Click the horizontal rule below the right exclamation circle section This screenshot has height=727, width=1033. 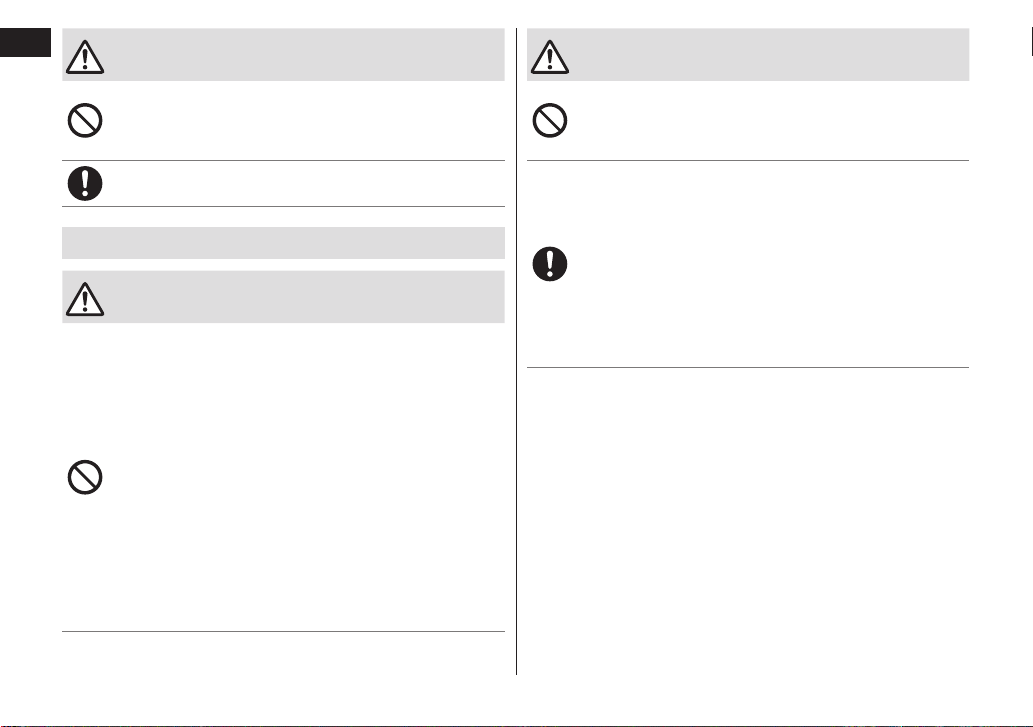748,367
